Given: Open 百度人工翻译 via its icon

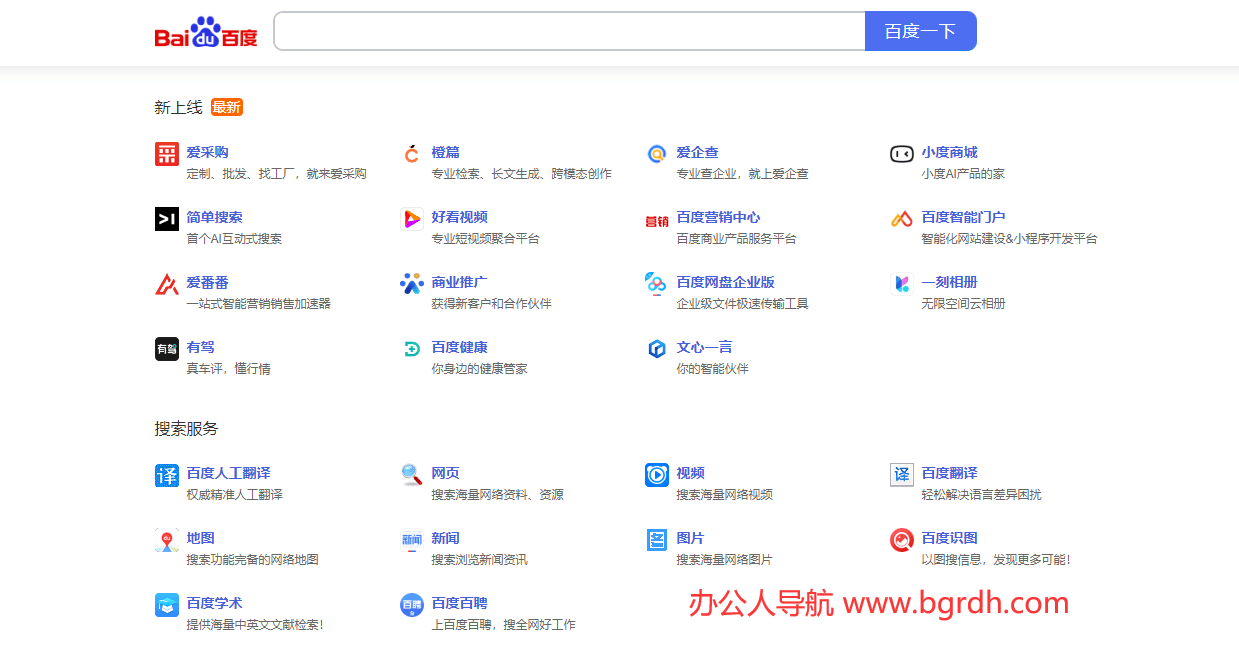Looking at the screenshot, I should (167, 474).
